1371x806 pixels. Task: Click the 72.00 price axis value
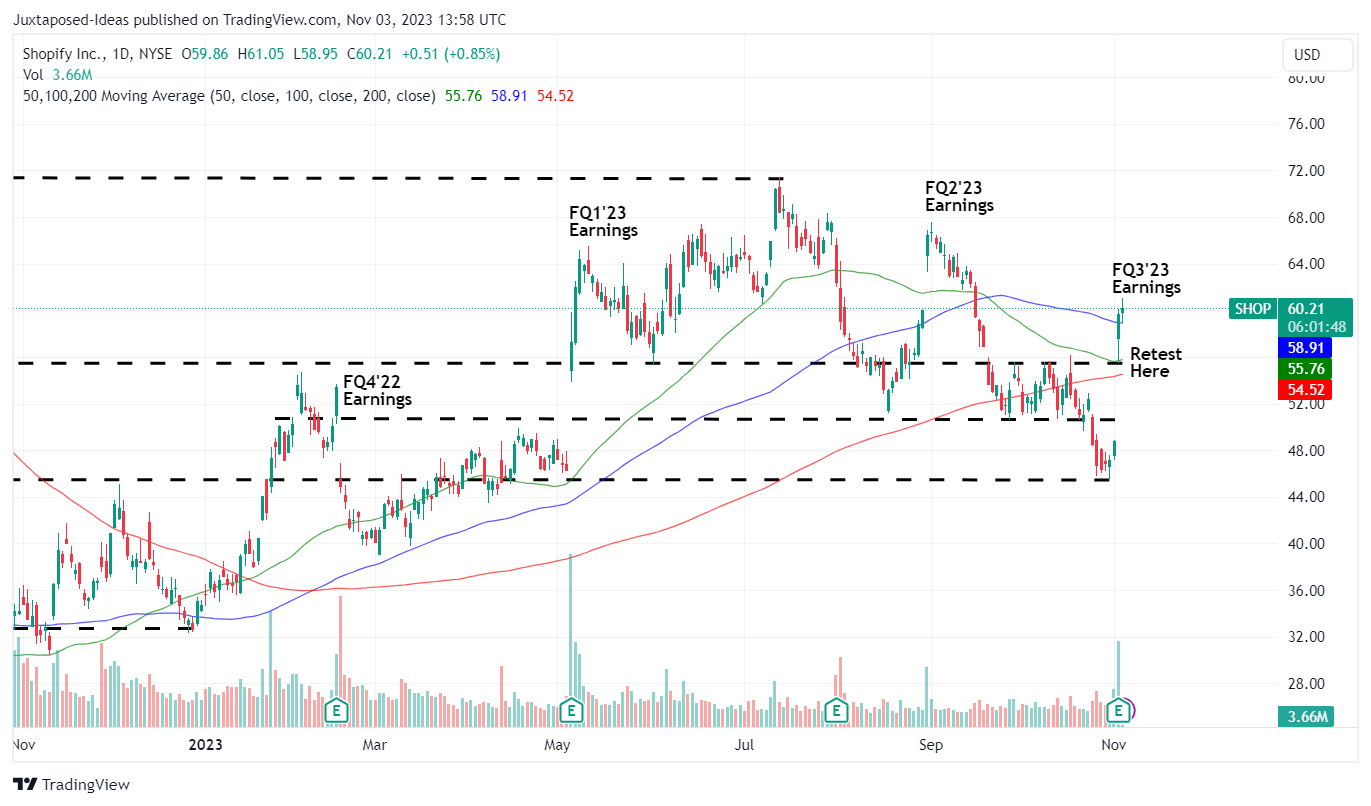1304,171
